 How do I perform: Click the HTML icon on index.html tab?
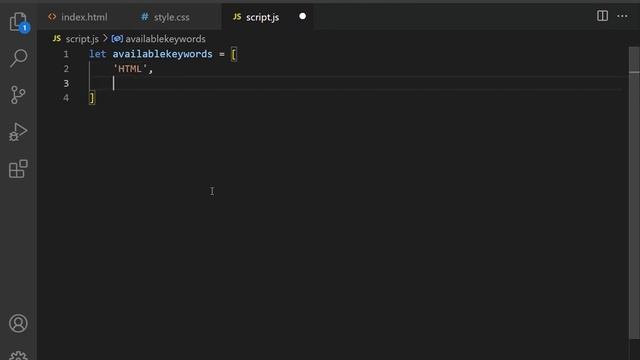pyautogui.click(x=52, y=17)
